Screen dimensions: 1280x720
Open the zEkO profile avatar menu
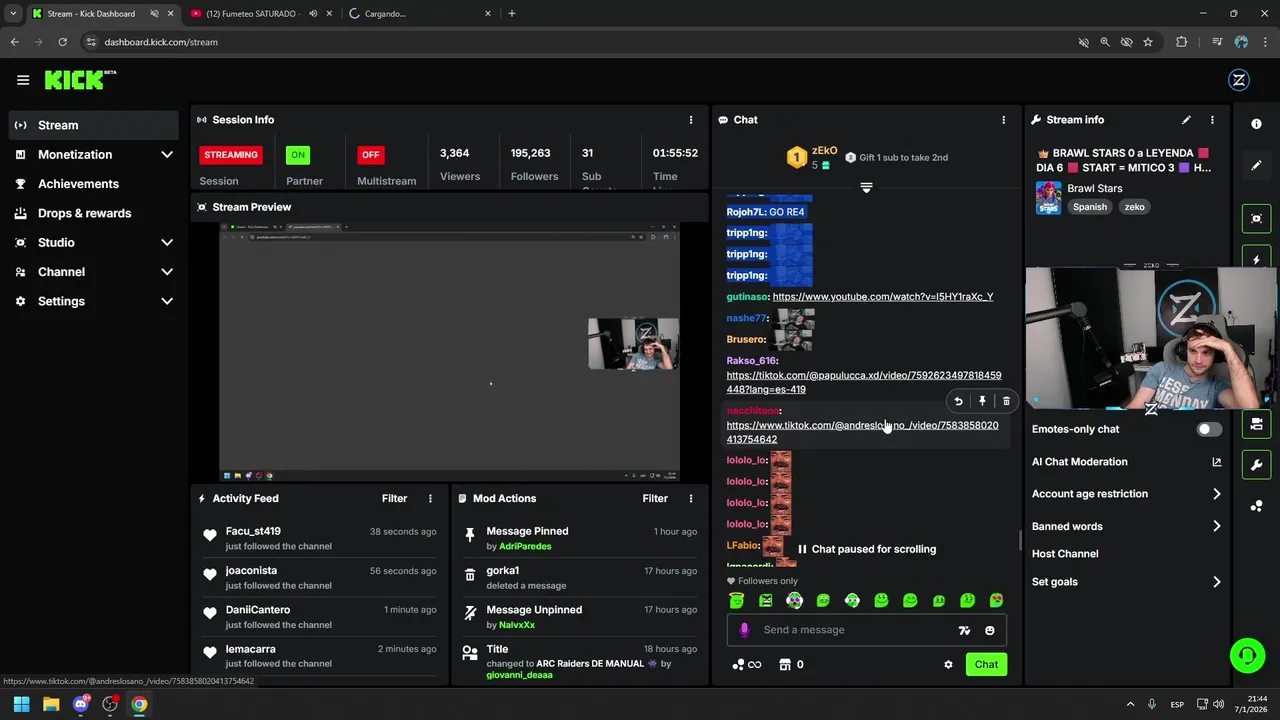click(1238, 81)
